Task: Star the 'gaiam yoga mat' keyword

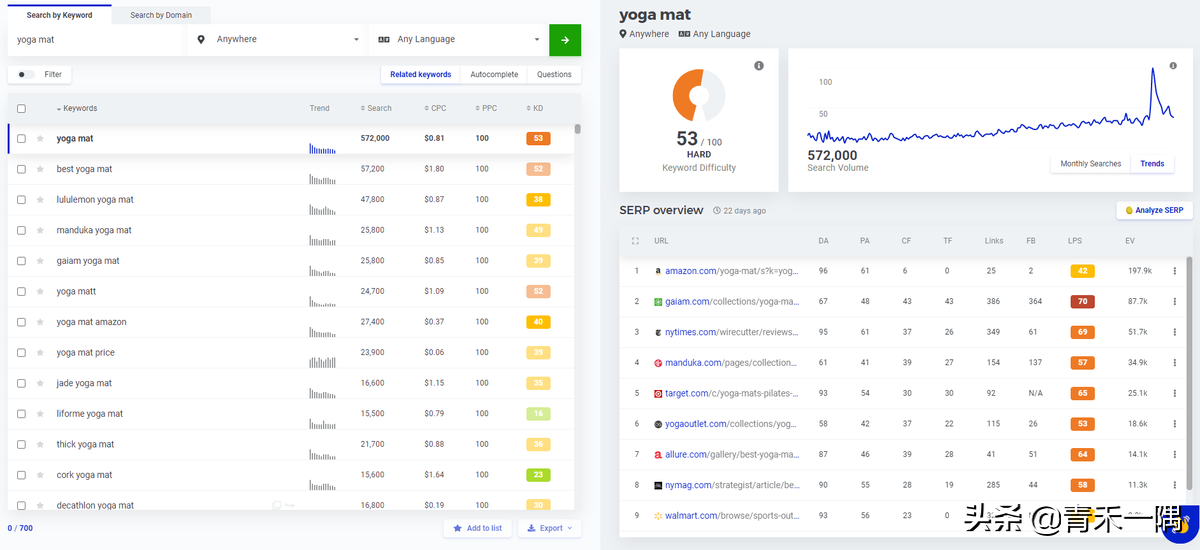Action: coord(40,261)
